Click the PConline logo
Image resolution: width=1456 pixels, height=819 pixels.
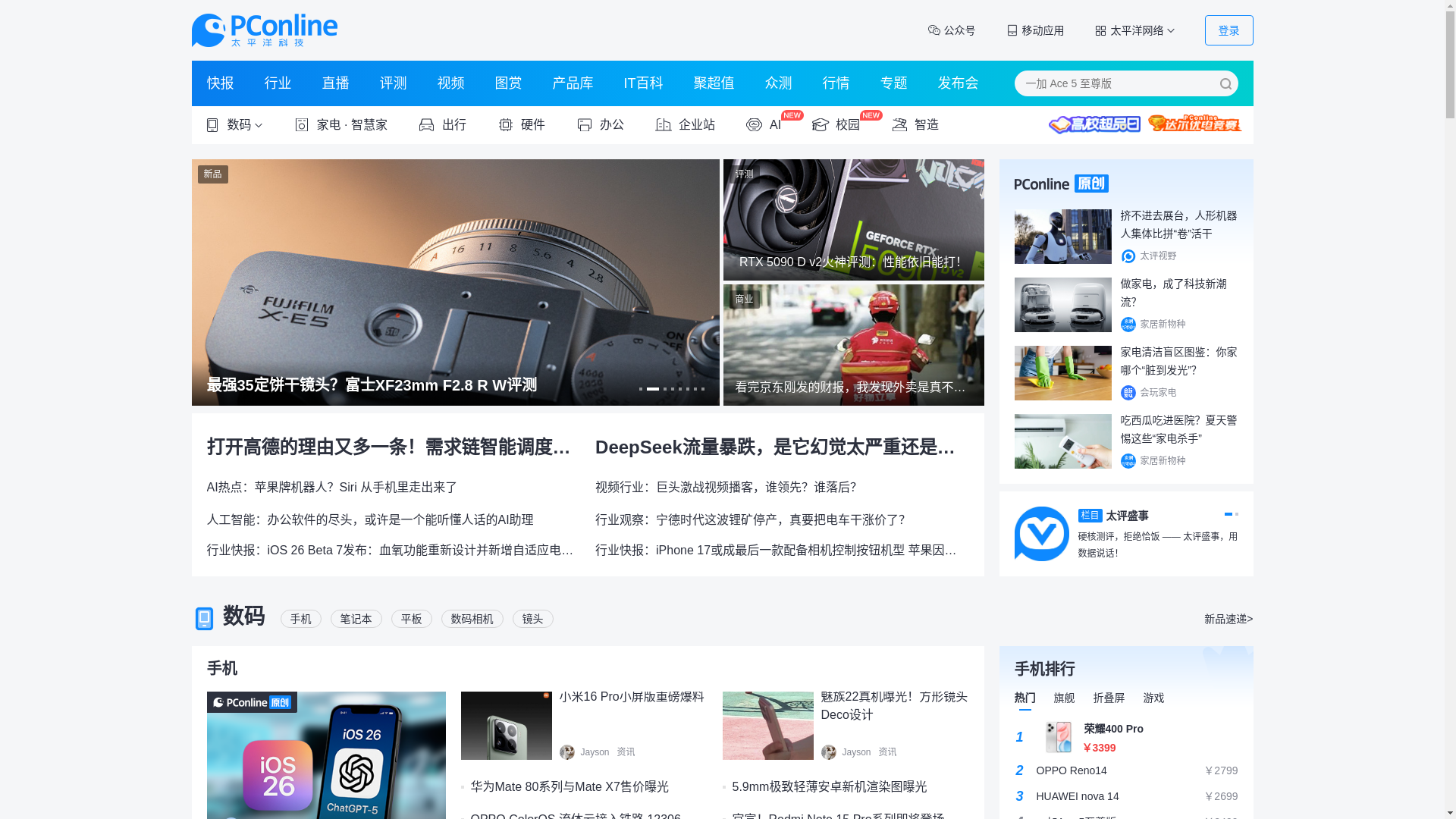(264, 30)
